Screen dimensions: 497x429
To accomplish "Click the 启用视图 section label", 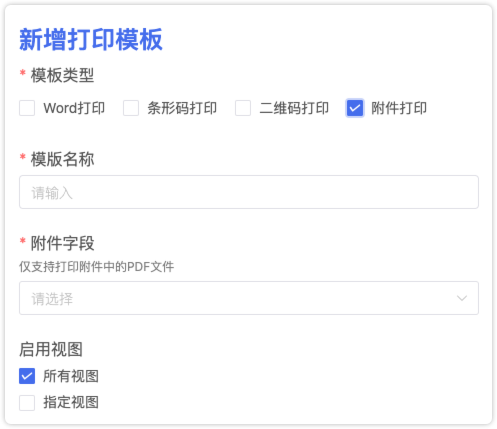I will point(51,349).
